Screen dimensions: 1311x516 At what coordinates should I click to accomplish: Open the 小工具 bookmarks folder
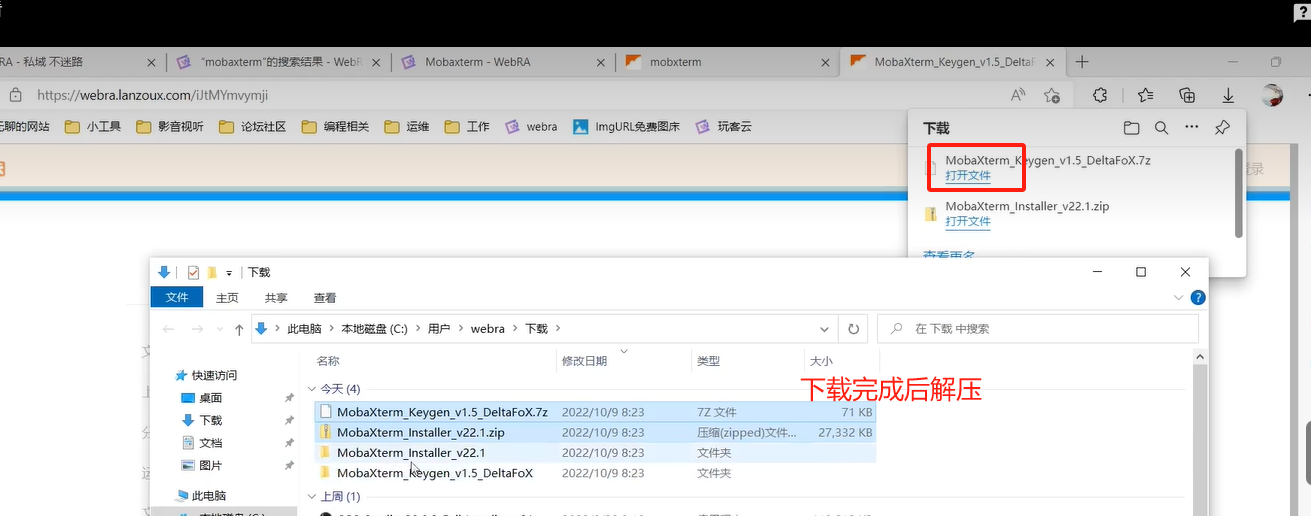tap(93, 127)
